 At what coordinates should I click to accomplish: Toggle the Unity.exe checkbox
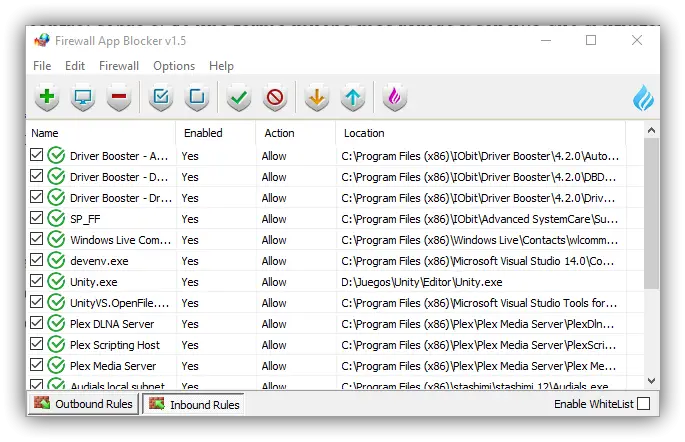(x=37, y=281)
